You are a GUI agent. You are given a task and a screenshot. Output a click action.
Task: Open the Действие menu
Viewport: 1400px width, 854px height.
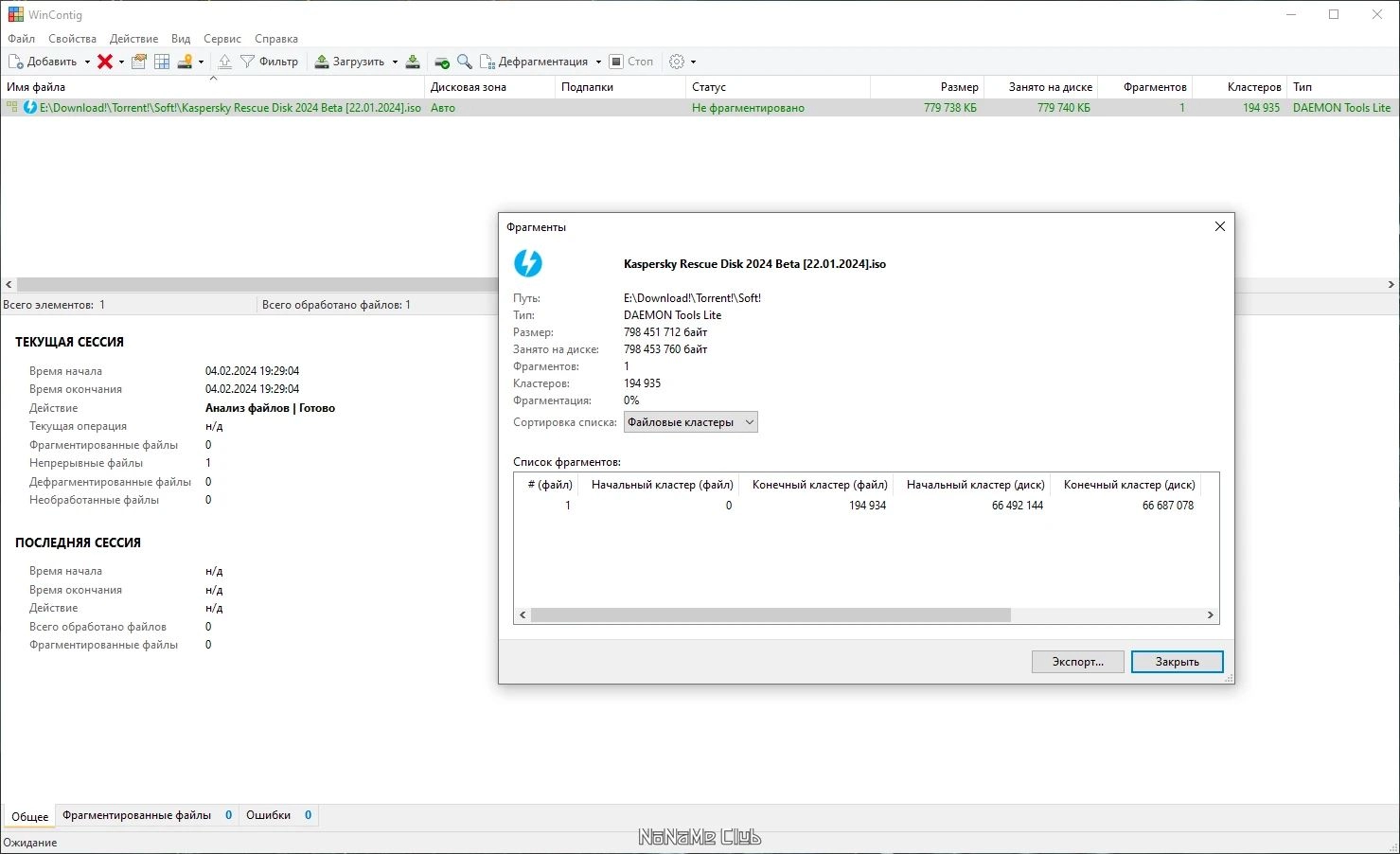pos(133,39)
